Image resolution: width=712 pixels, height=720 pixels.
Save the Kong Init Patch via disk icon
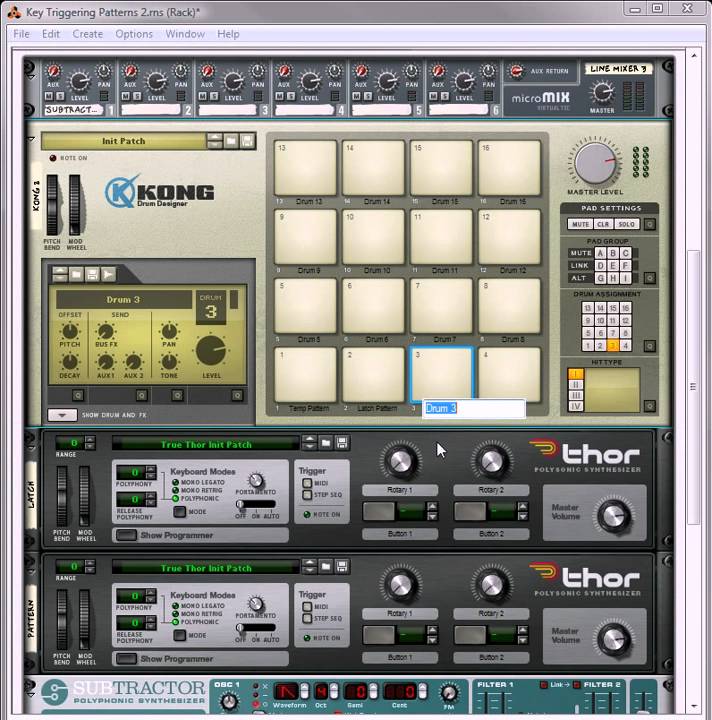(247, 141)
